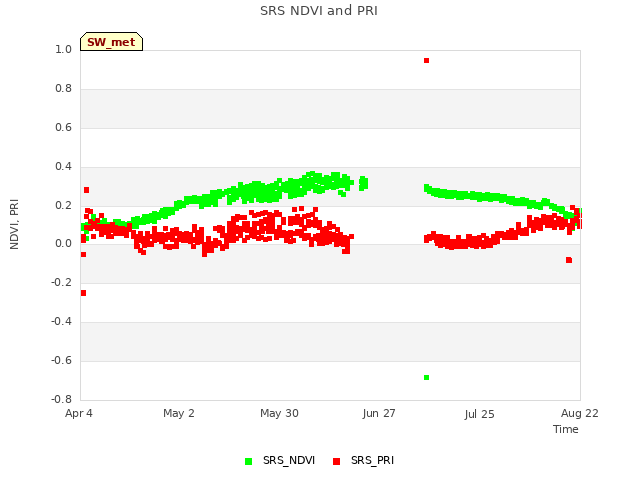This screenshot has width=640, height=480.
Task: Click the 0.0 y-axis tick label
Action: click(63, 244)
